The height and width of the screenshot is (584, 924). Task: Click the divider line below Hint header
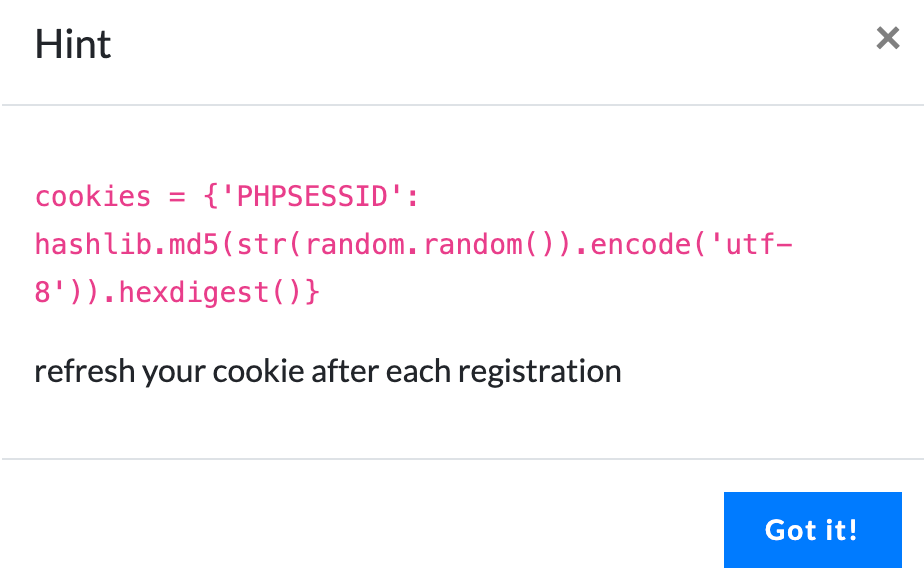tap(462, 105)
